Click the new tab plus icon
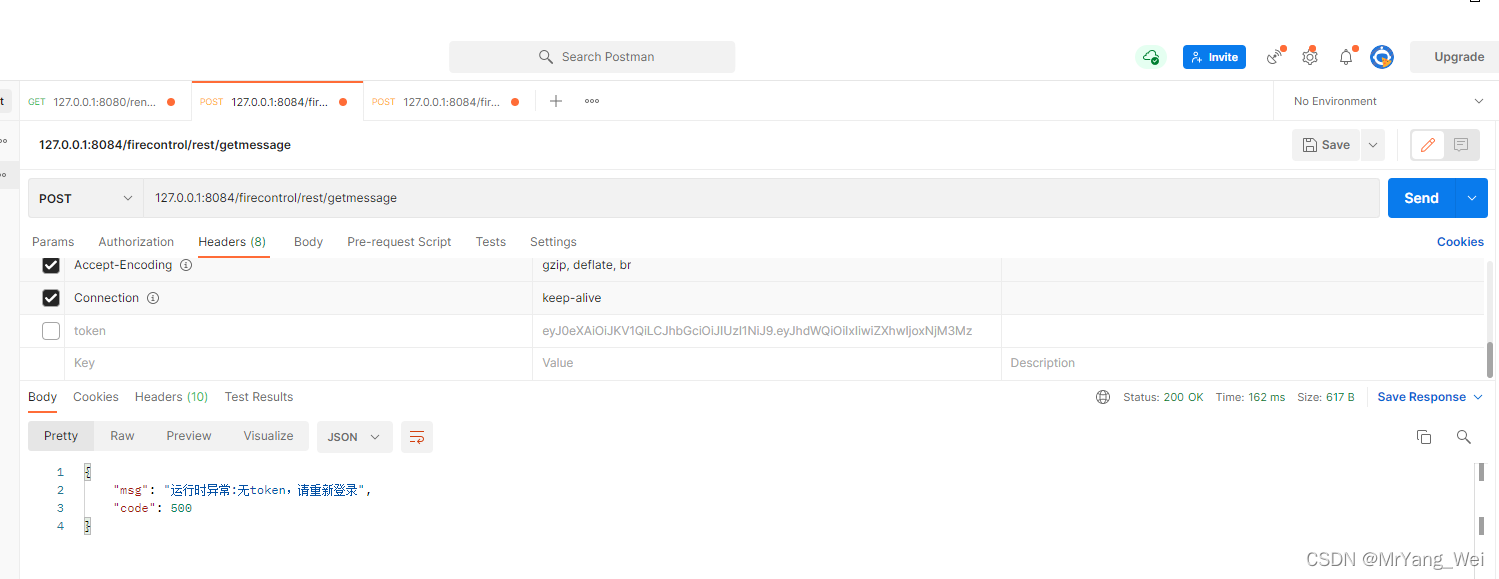1499x579 pixels. [556, 101]
